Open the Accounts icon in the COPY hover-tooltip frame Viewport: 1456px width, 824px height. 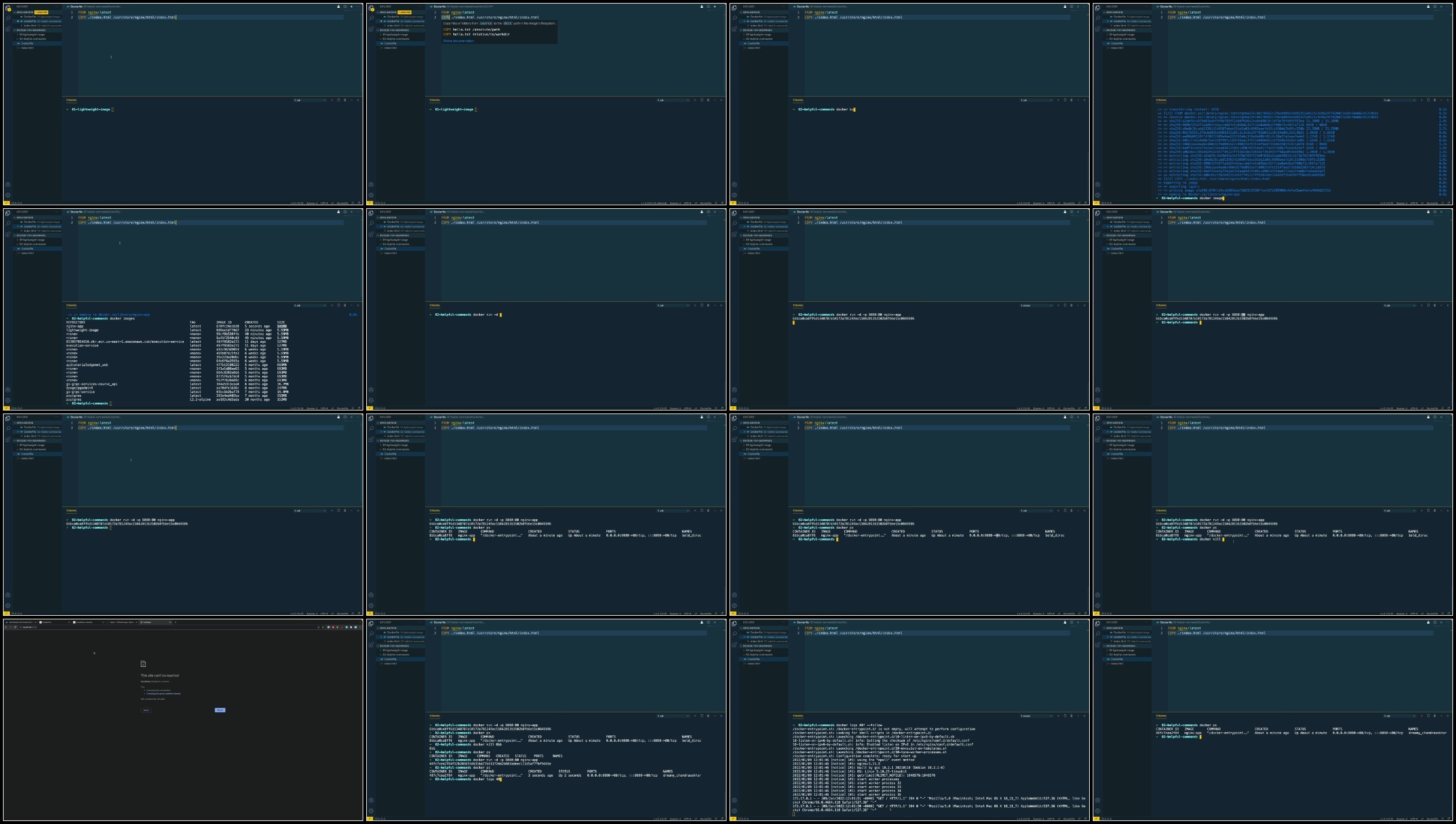[371, 185]
